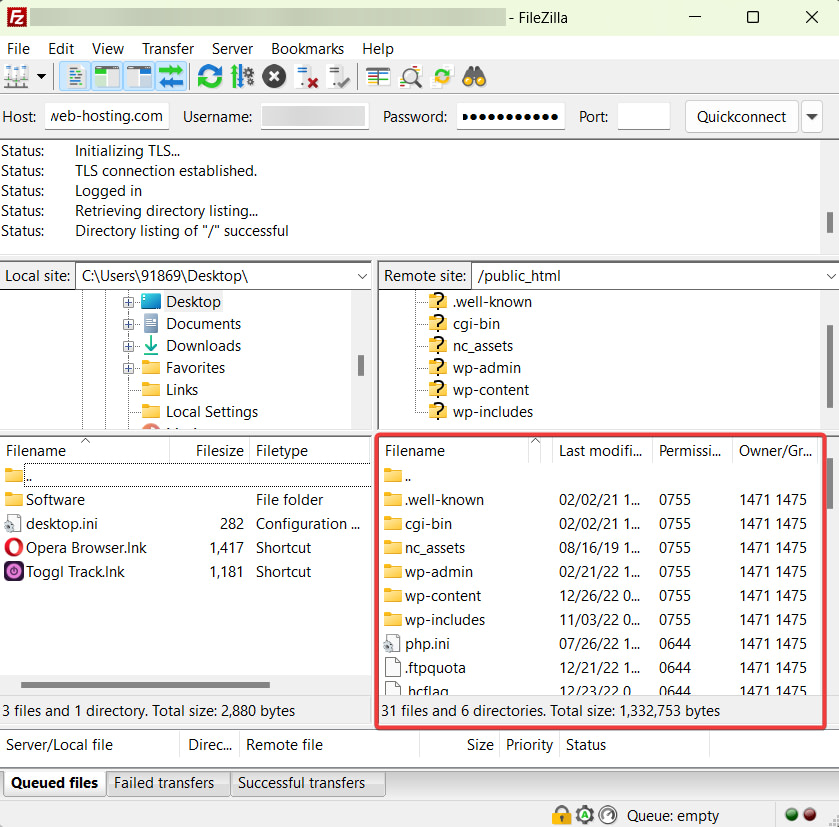Open the Local site path dropdown
Screen dimensions: 839x827
pos(365,275)
